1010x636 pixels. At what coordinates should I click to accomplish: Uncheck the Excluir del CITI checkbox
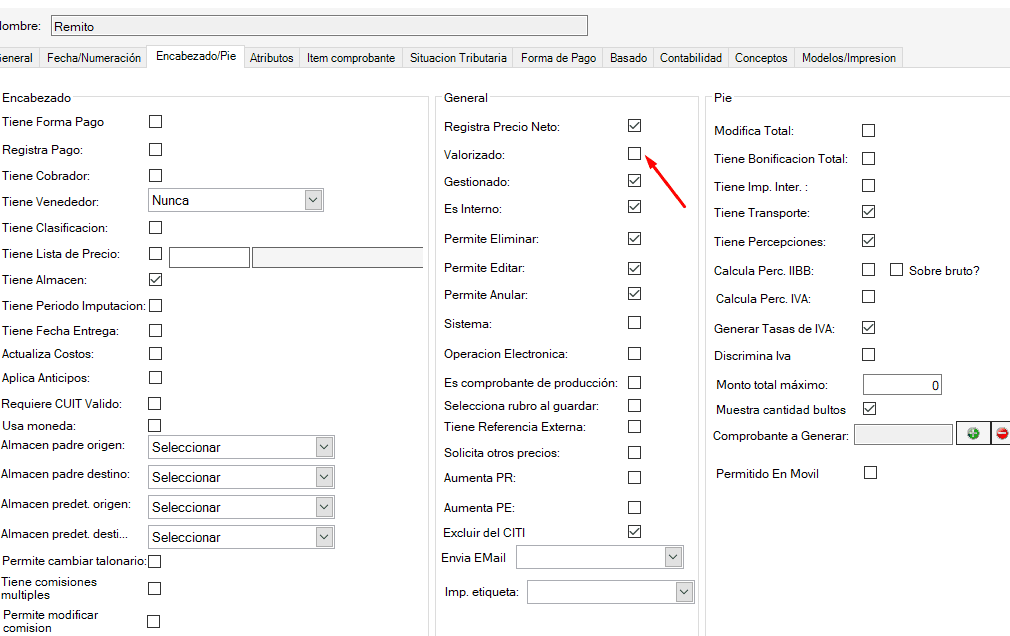click(x=634, y=531)
